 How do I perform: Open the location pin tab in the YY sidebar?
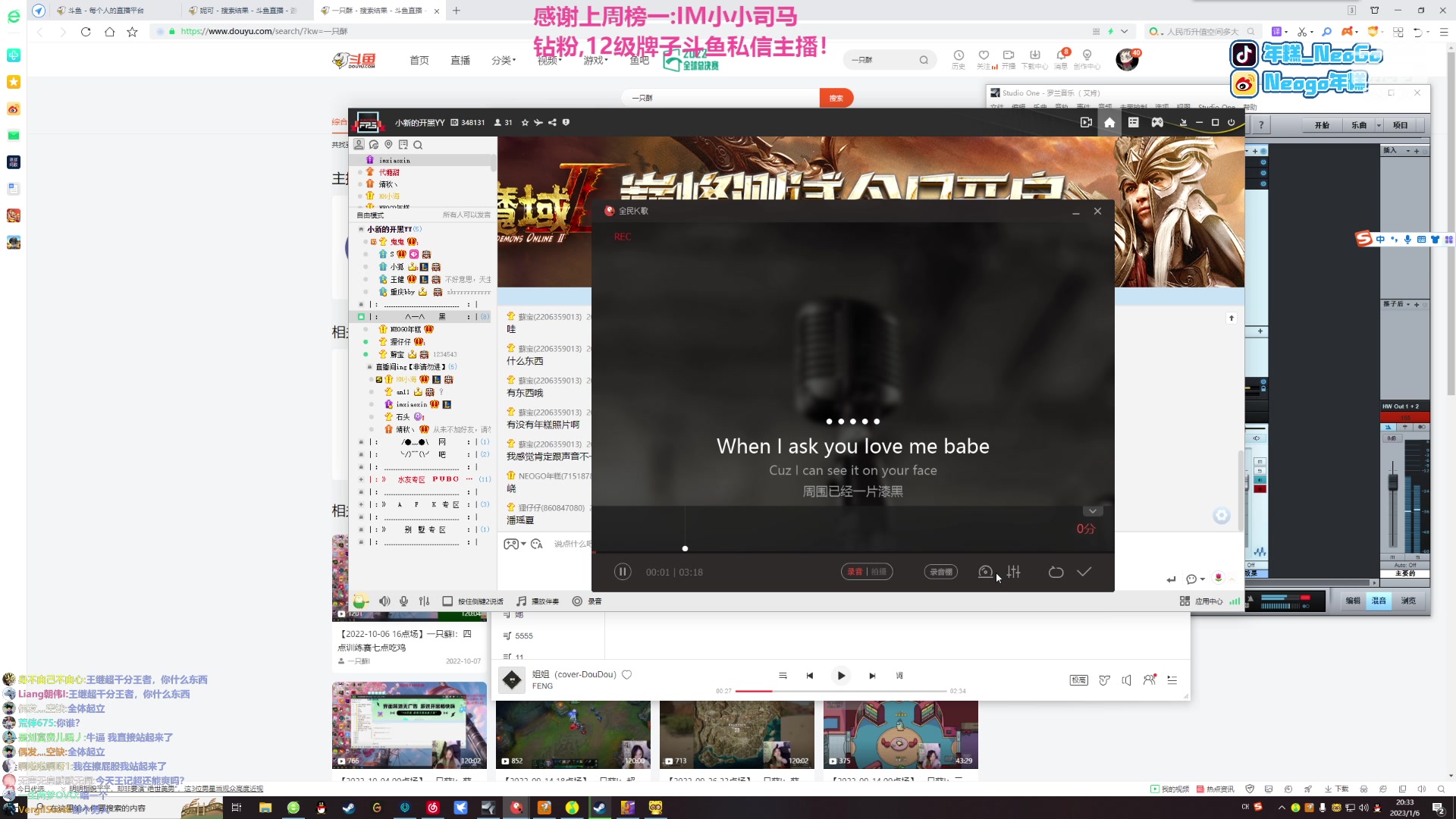coord(388,145)
